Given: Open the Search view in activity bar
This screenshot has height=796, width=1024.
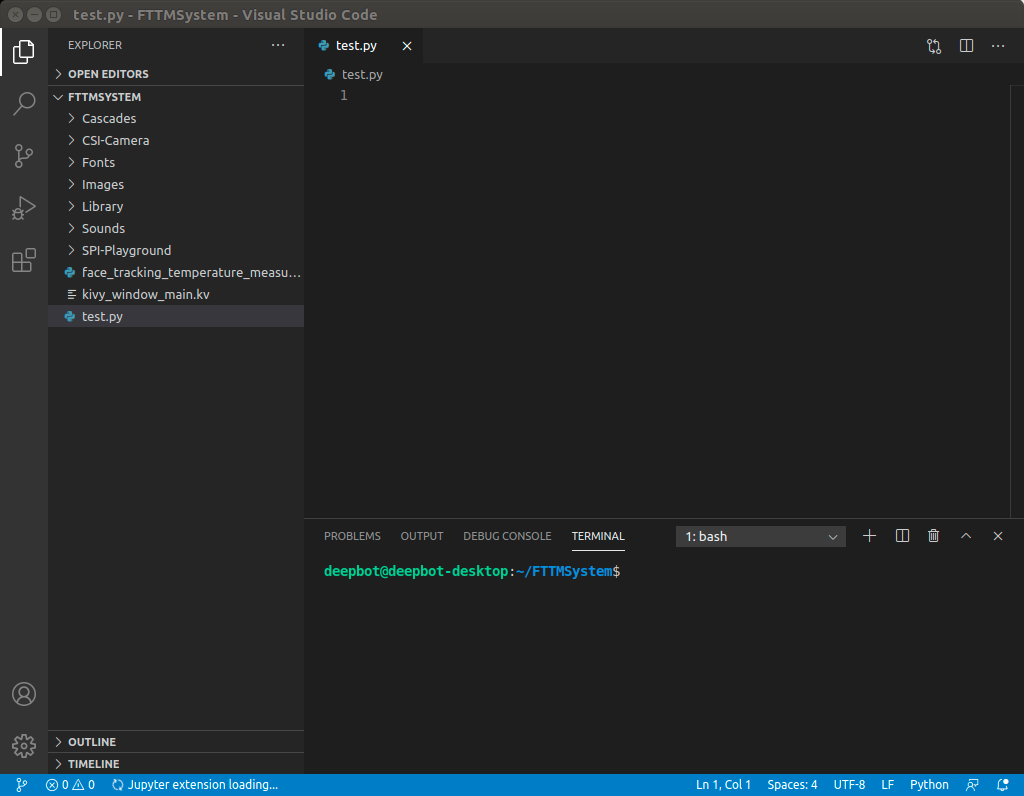Looking at the screenshot, I should (24, 103).
